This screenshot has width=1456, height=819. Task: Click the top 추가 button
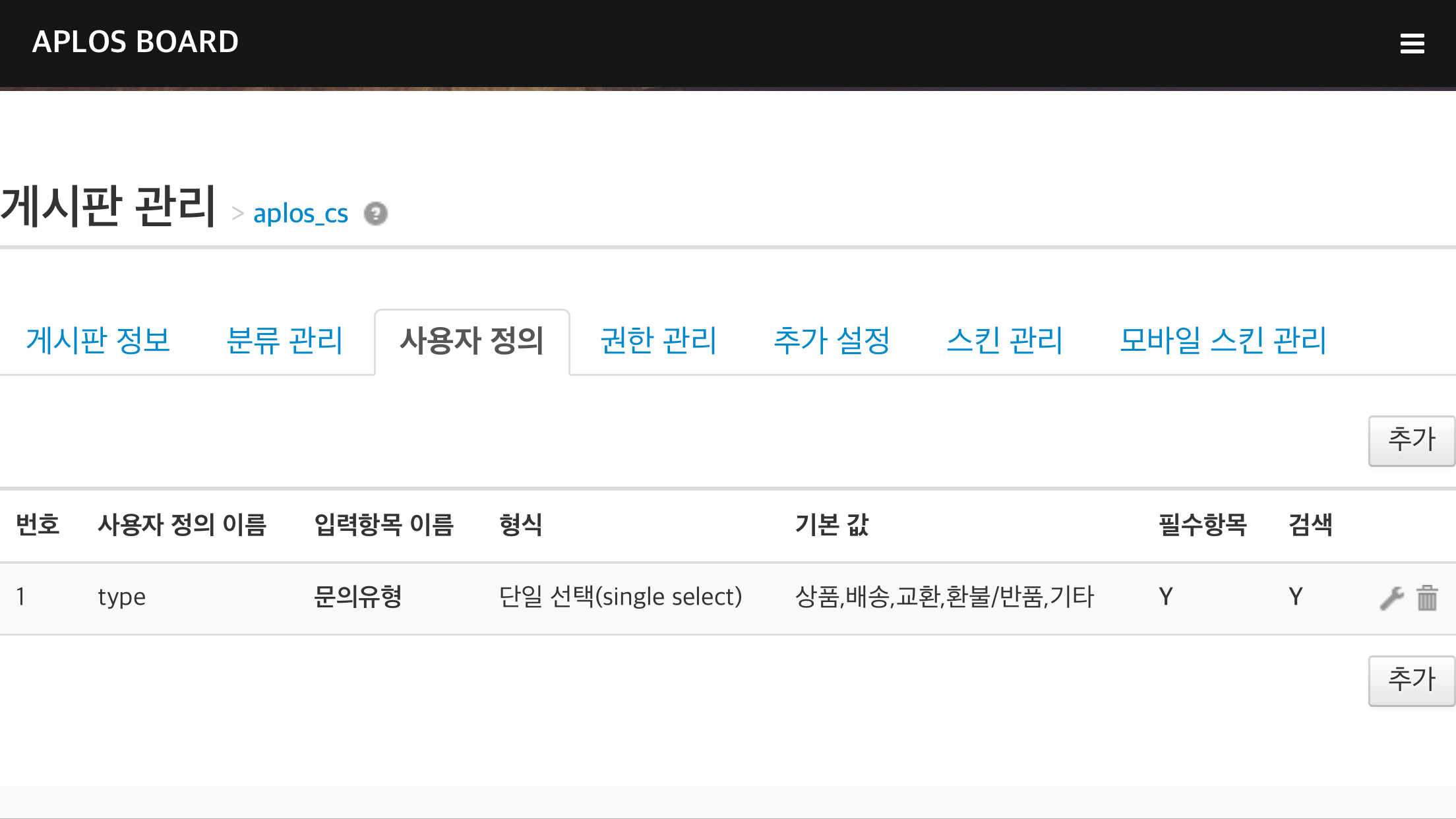(x=1411, y=440)
